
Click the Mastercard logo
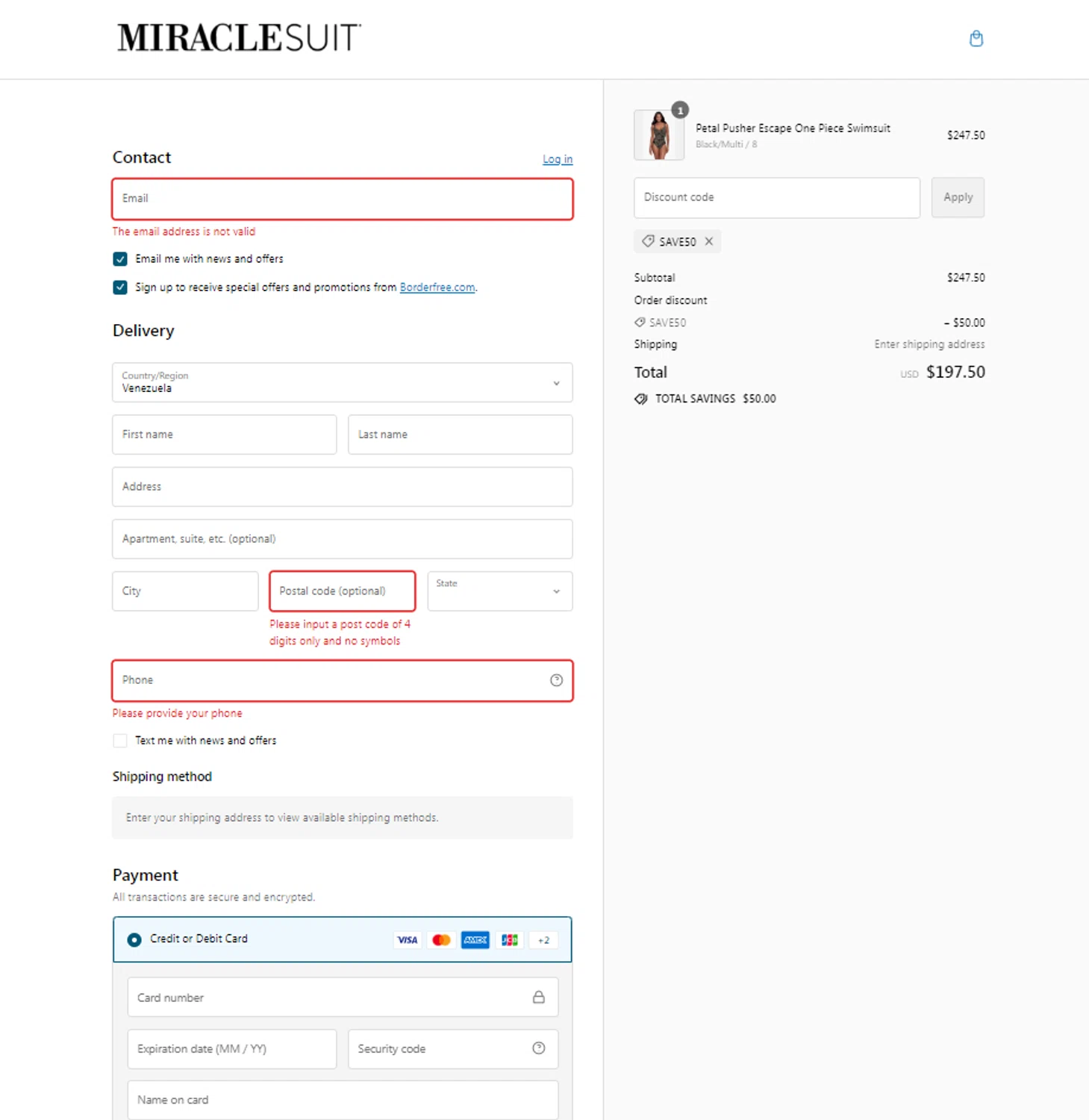click(441, 940)
